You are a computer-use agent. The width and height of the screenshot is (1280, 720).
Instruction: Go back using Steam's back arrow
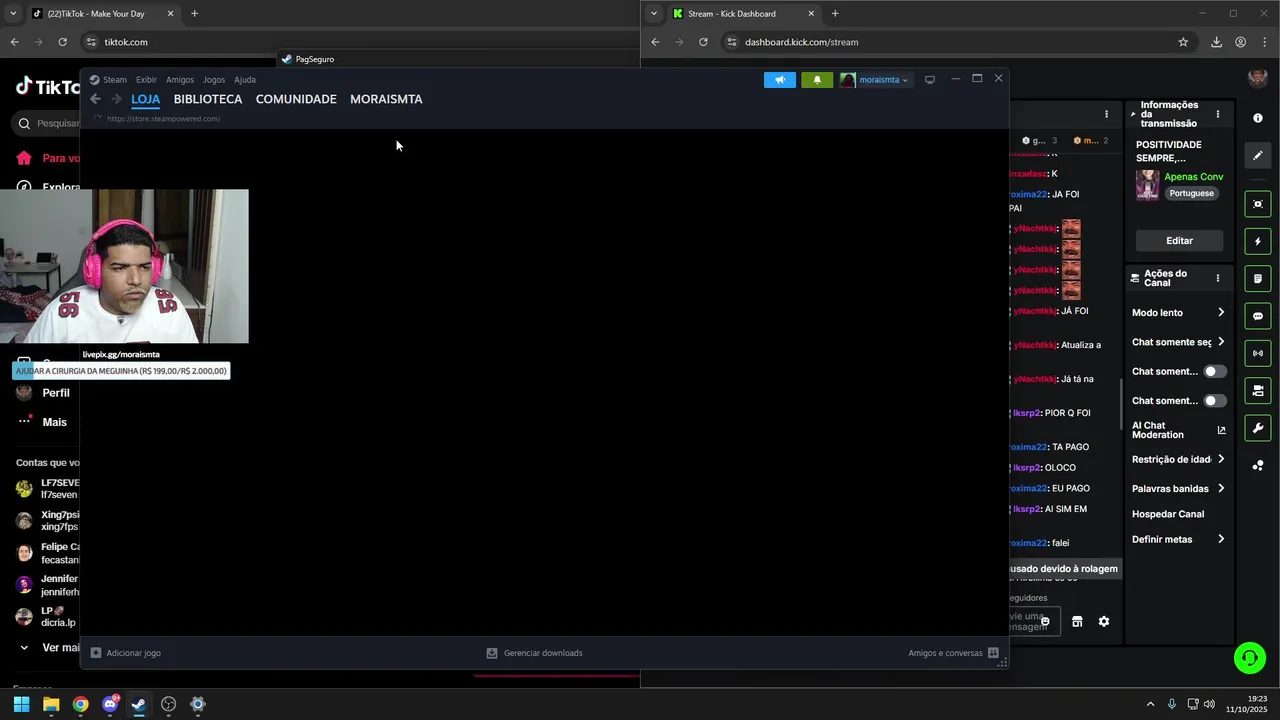click(x=95, y=99)
